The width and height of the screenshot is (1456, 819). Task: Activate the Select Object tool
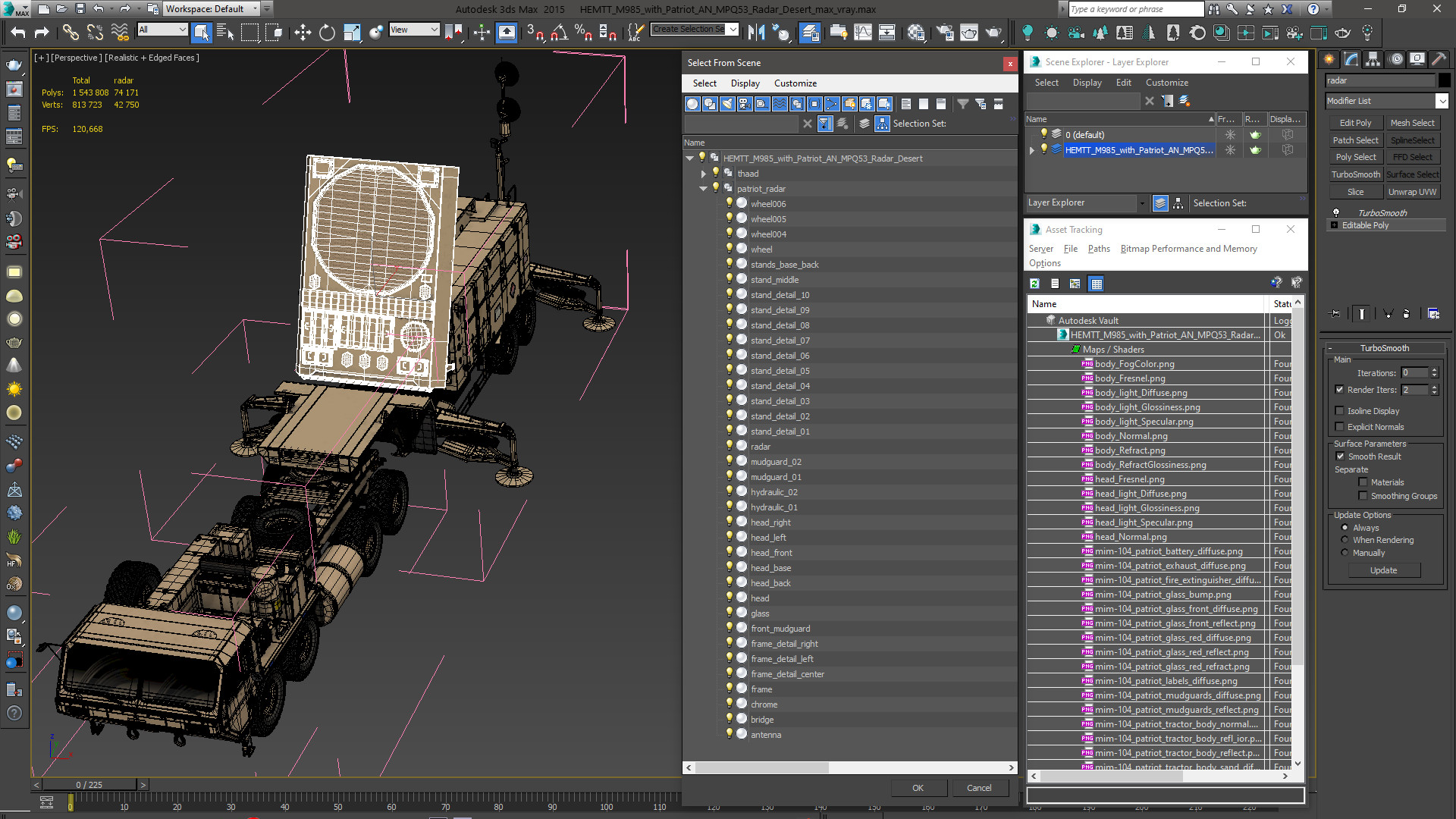[x=201, y=32]
